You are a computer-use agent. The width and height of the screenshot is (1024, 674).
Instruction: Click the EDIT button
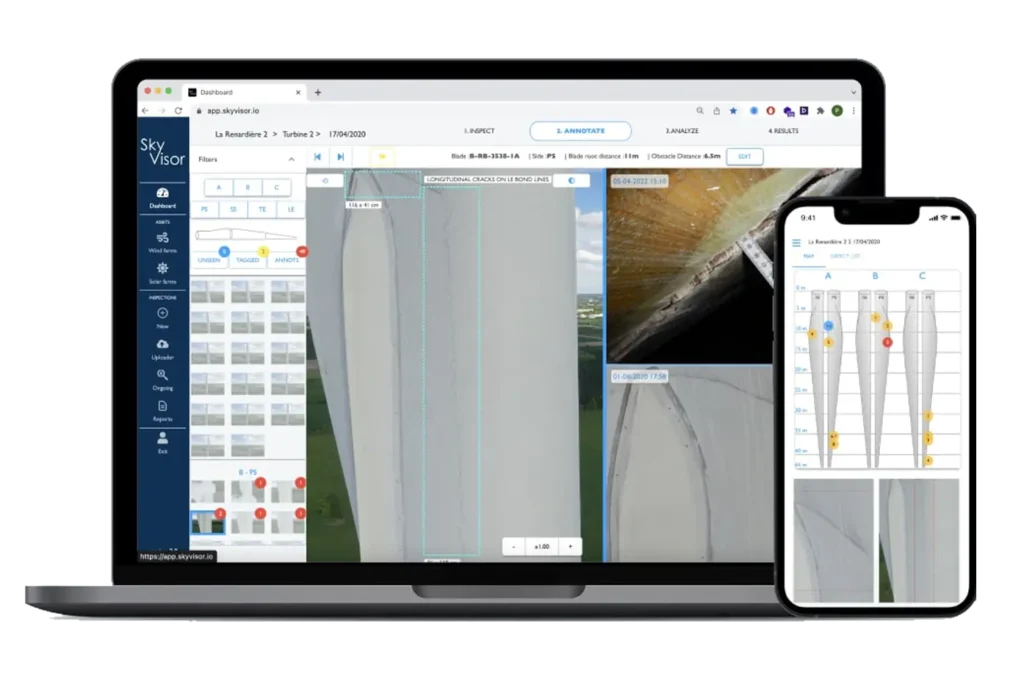[744, 157]
